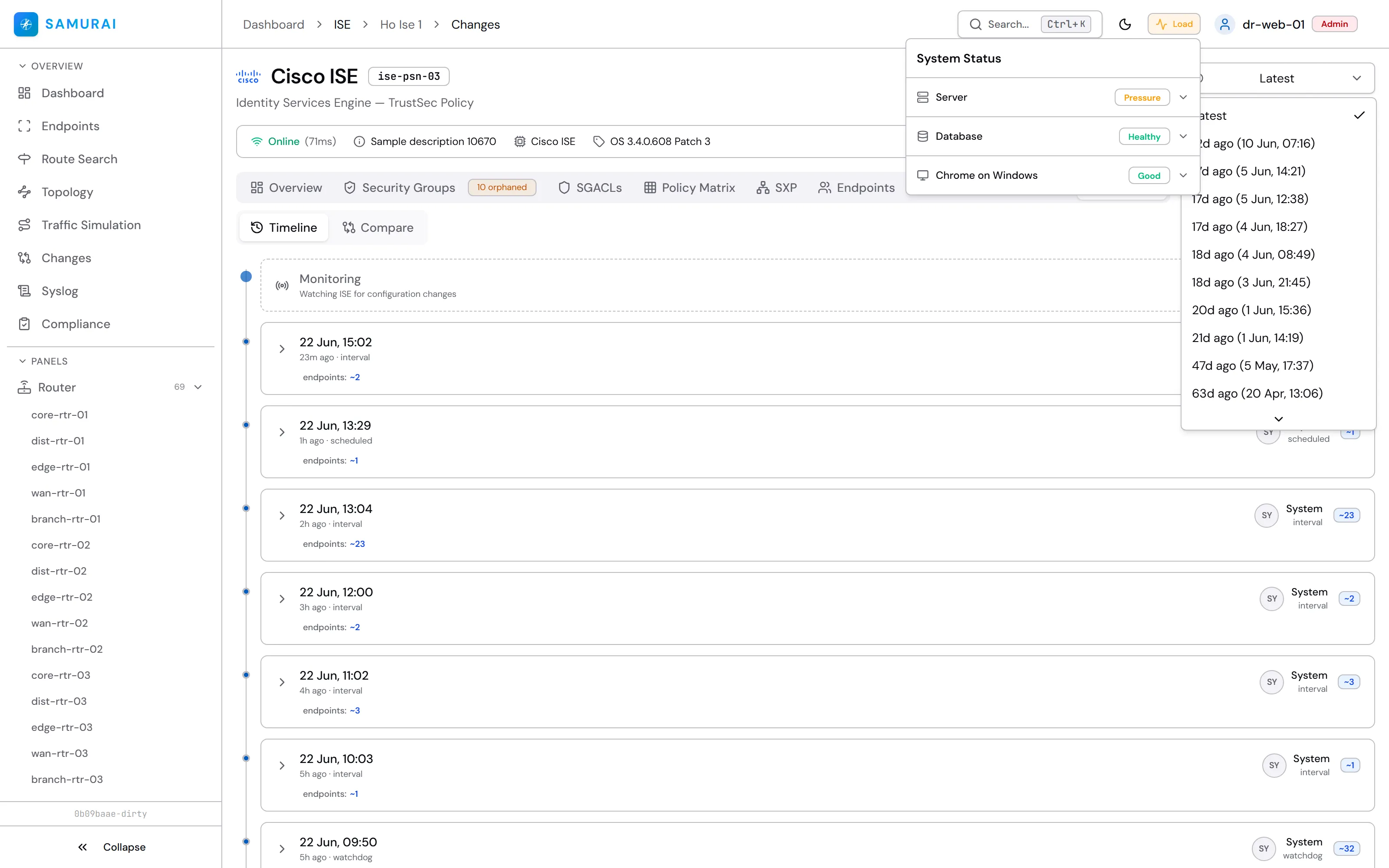
Task: Collapse the Router device group
Action: click(x=198, y=387)
